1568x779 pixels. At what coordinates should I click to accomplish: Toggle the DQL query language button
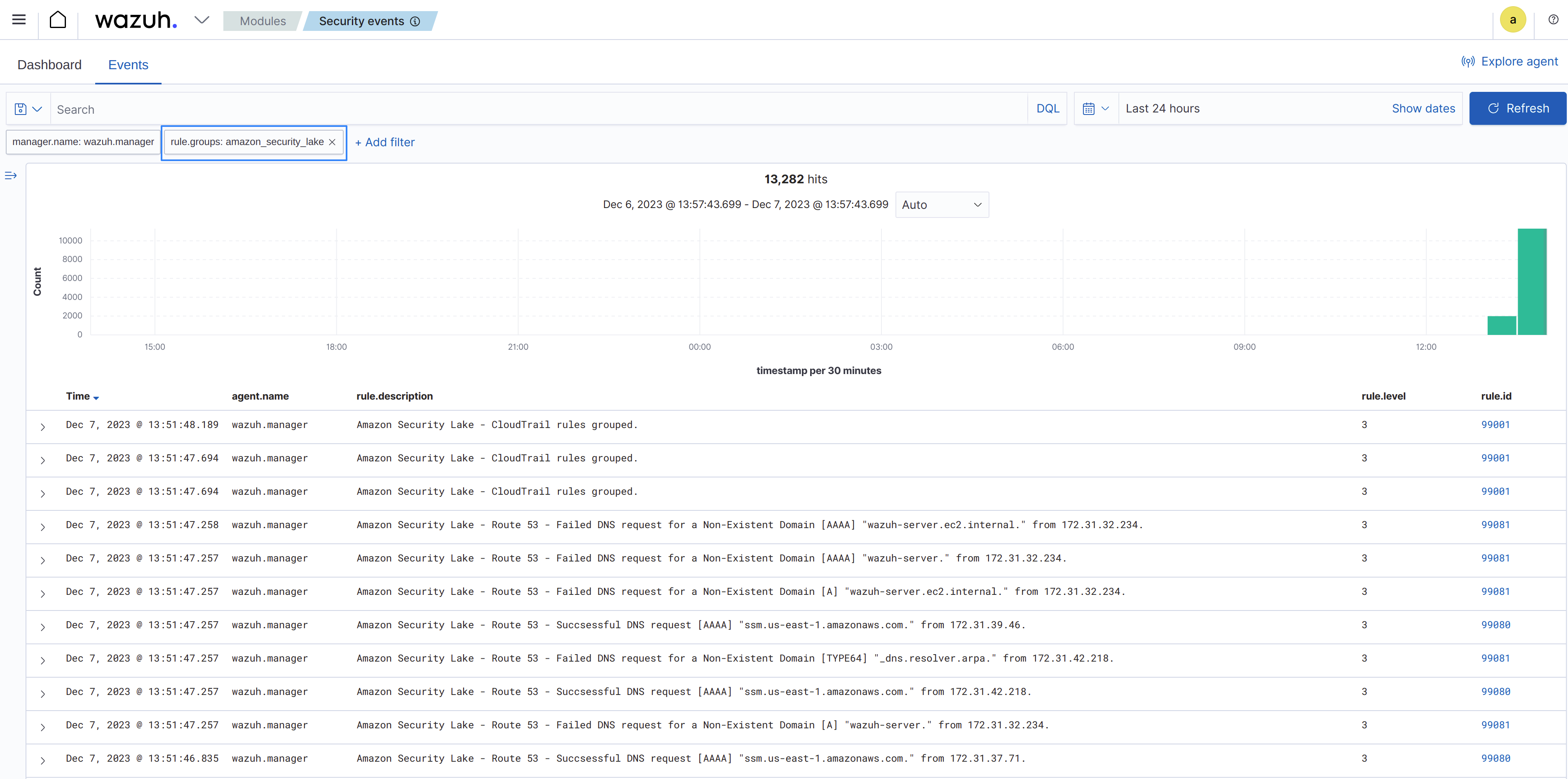pos(1048,108)
